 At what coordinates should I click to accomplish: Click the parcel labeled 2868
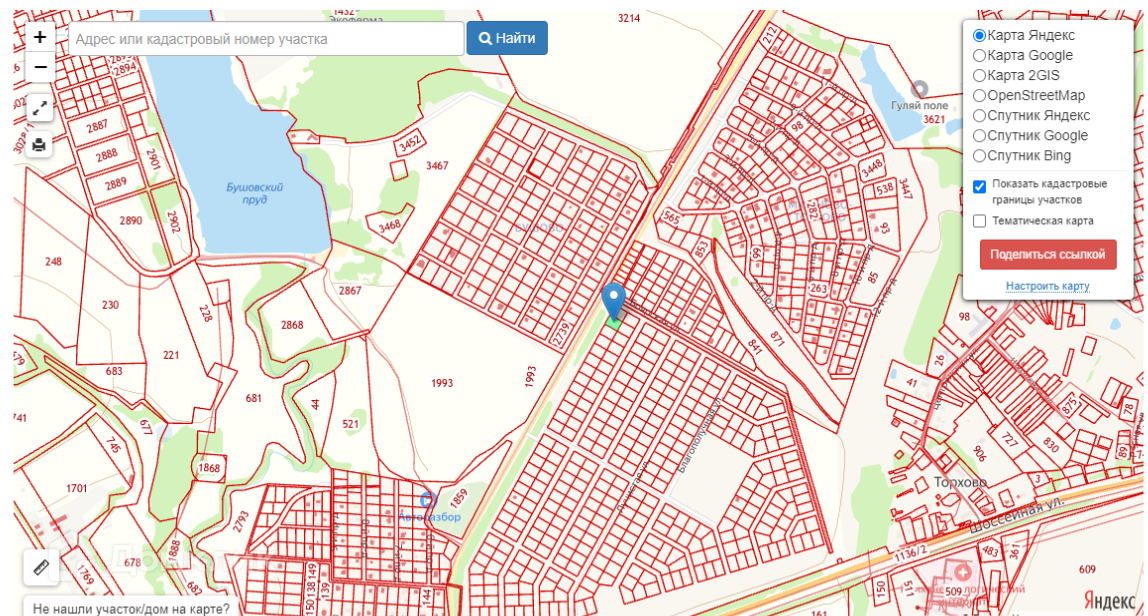pos(292,325)
